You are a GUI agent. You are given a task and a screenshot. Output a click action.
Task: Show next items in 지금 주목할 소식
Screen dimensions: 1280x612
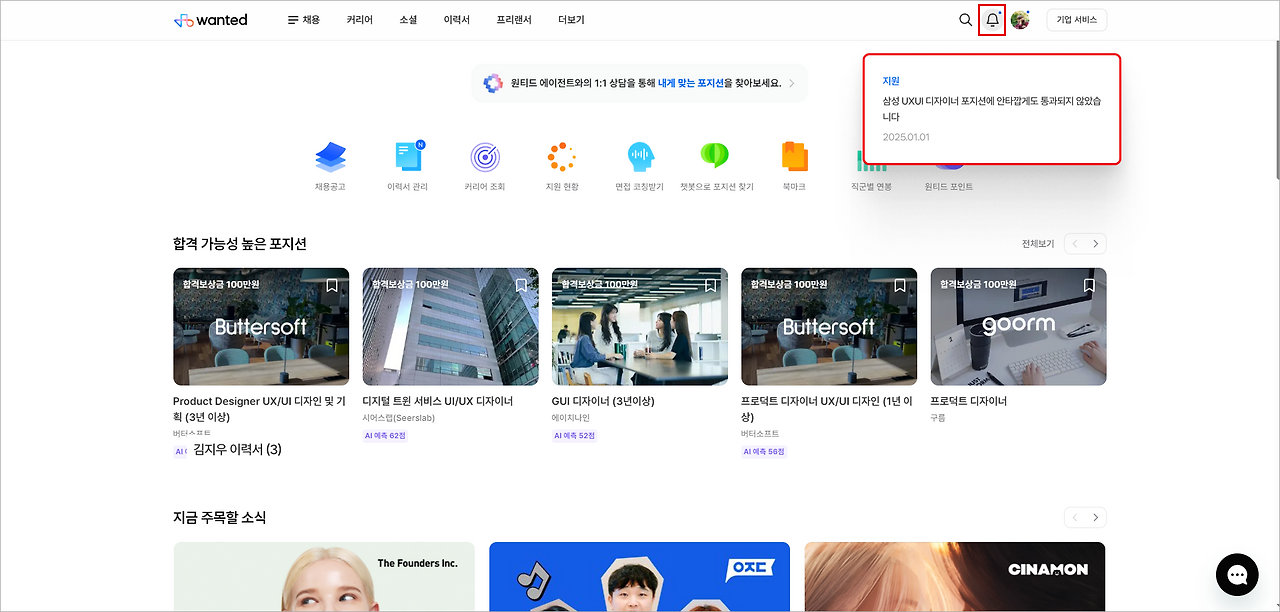[x=1096, y=518]
